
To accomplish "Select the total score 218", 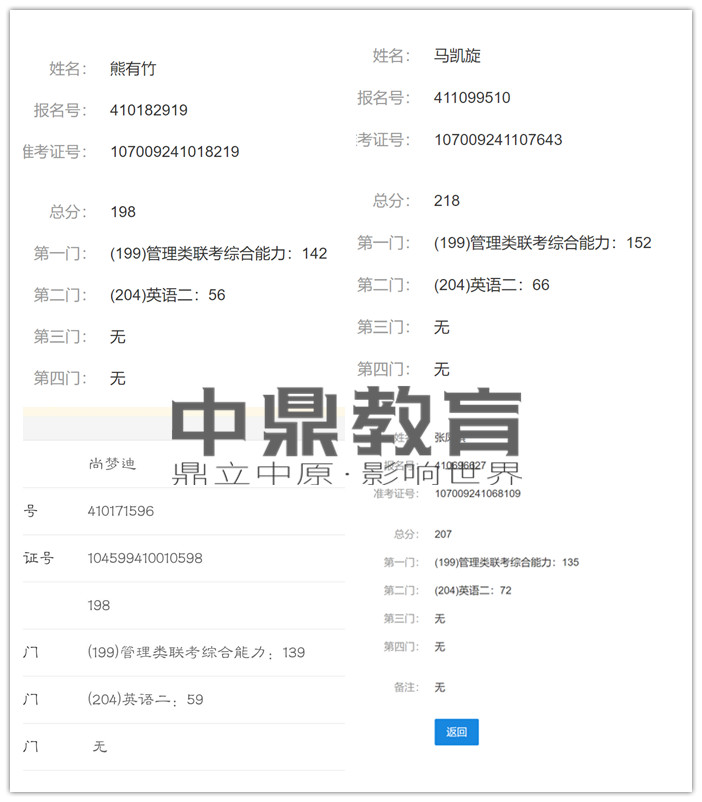I will 447,200.
